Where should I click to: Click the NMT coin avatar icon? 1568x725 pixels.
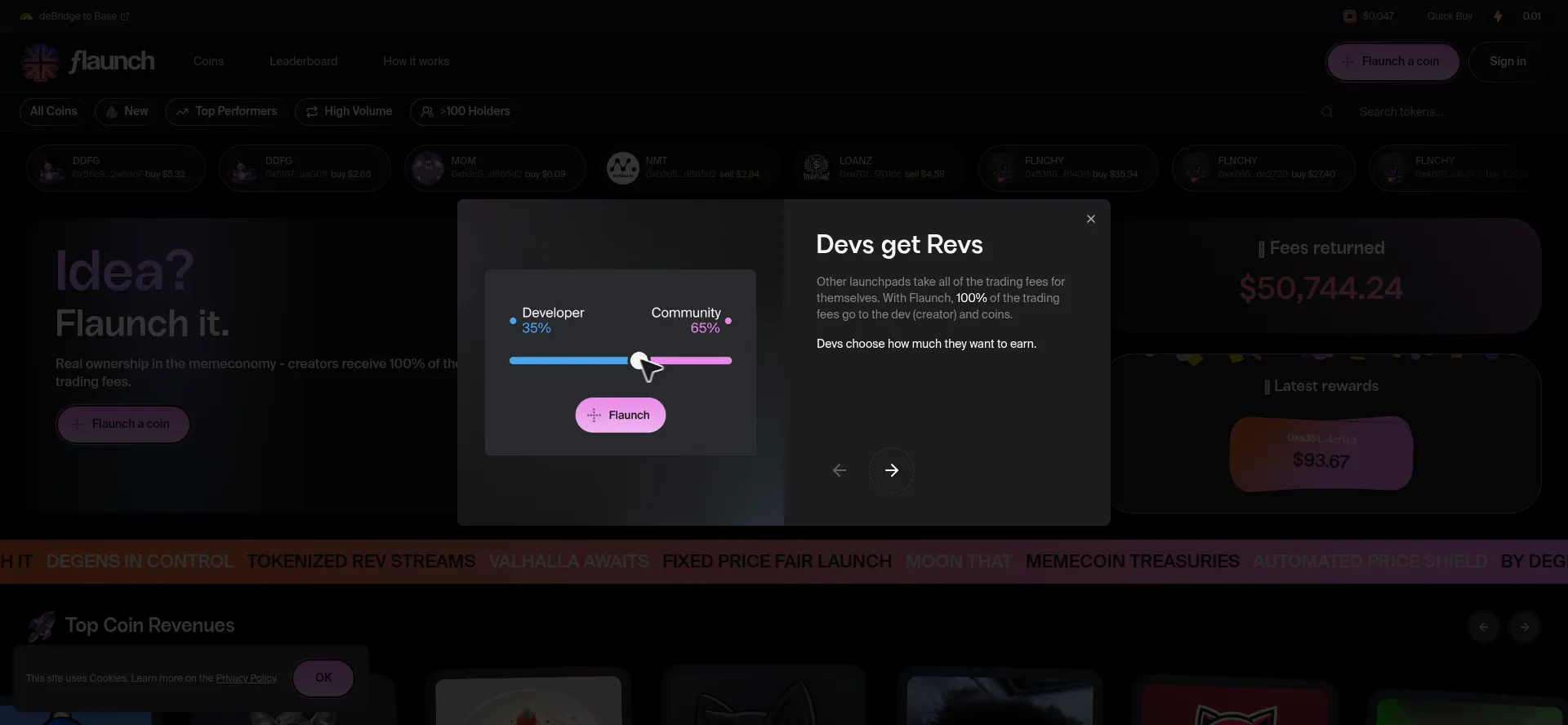point(623,168)
